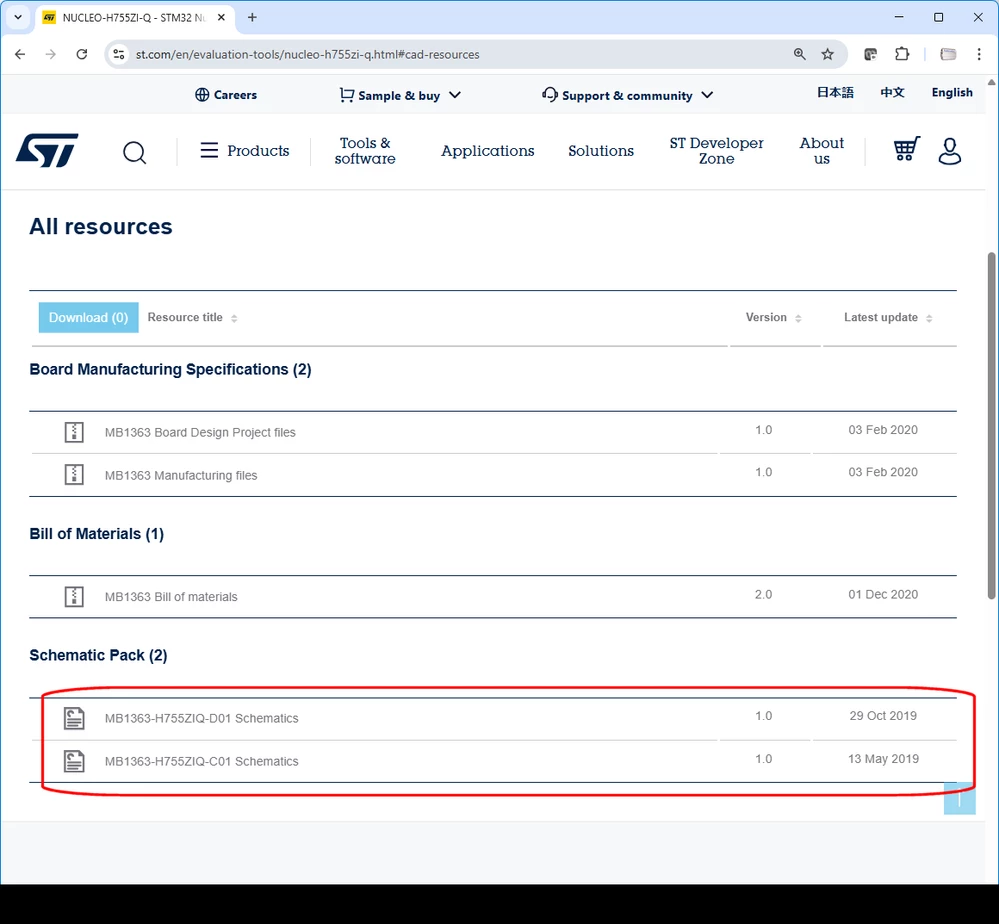This screenshot has width=999, height=924.
Task: Open the Chrome three-dot menu
Action: click(979, 54)
